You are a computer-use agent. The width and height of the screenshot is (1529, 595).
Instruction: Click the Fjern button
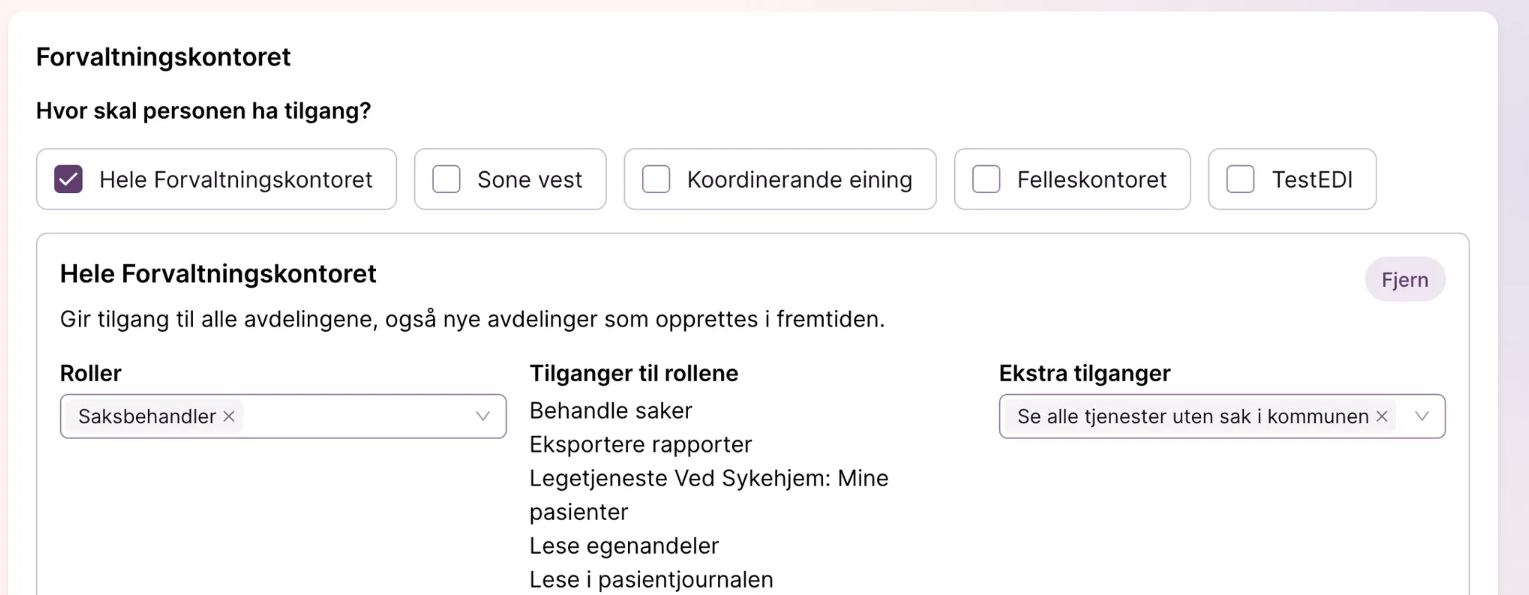point(1405,280)
